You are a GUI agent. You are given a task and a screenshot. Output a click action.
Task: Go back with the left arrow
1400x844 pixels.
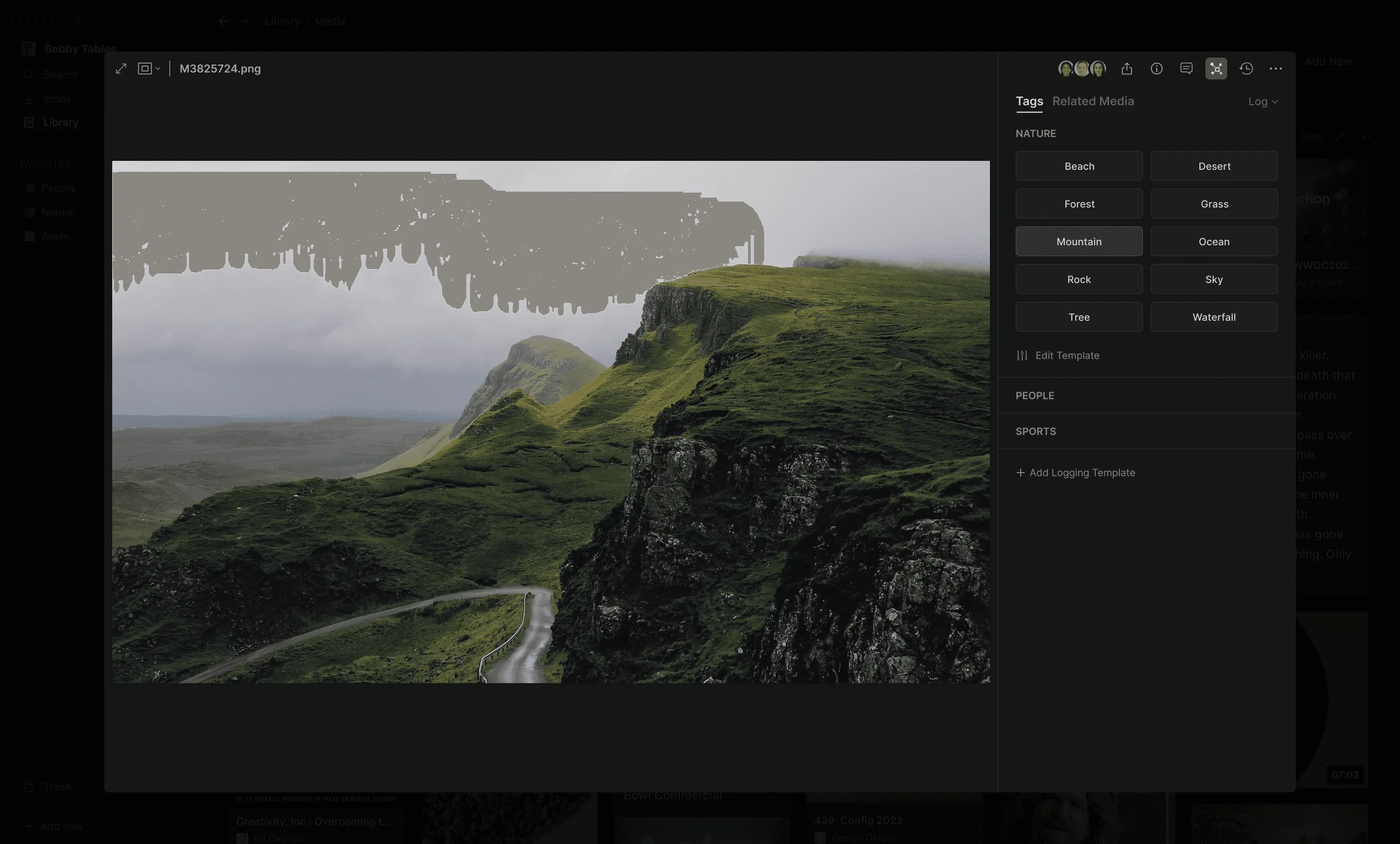pos(224,21)
